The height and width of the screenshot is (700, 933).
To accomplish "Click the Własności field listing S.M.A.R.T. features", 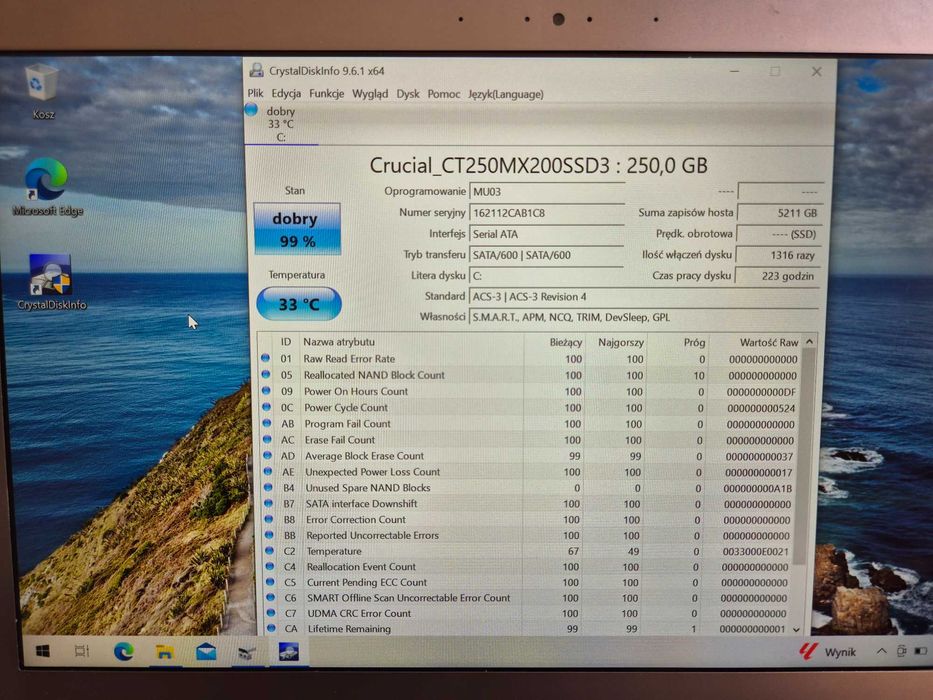I will [644, 317].
